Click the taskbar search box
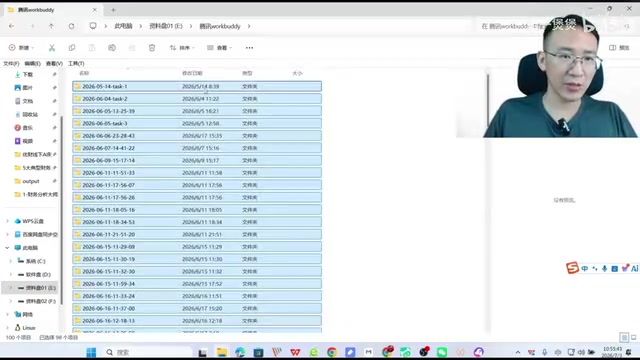The height and width of the screenshot is (360, 640). (x=148, y=352)
